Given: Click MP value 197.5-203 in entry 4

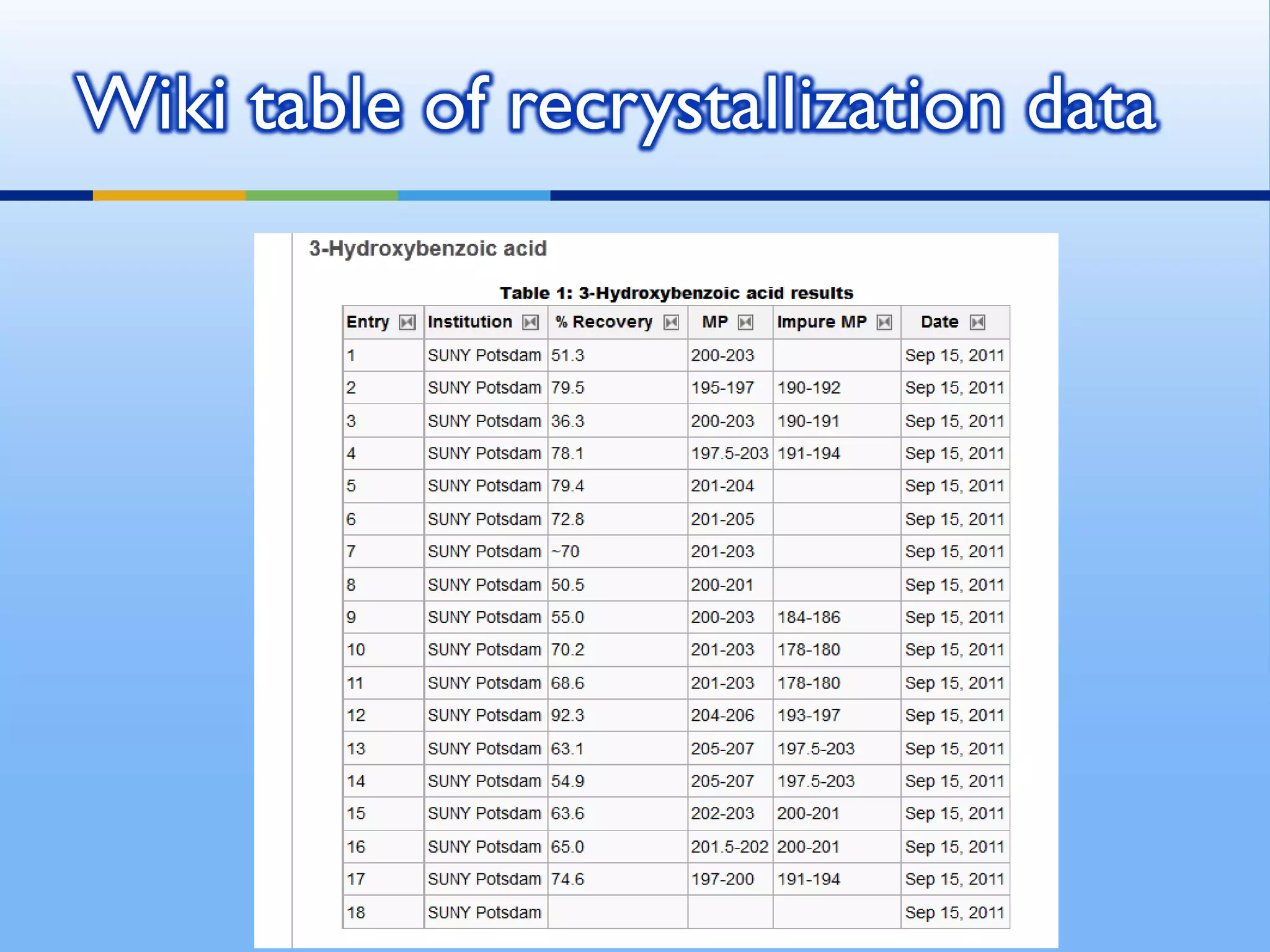Looking at the screenshot, I should pos(730,454).
